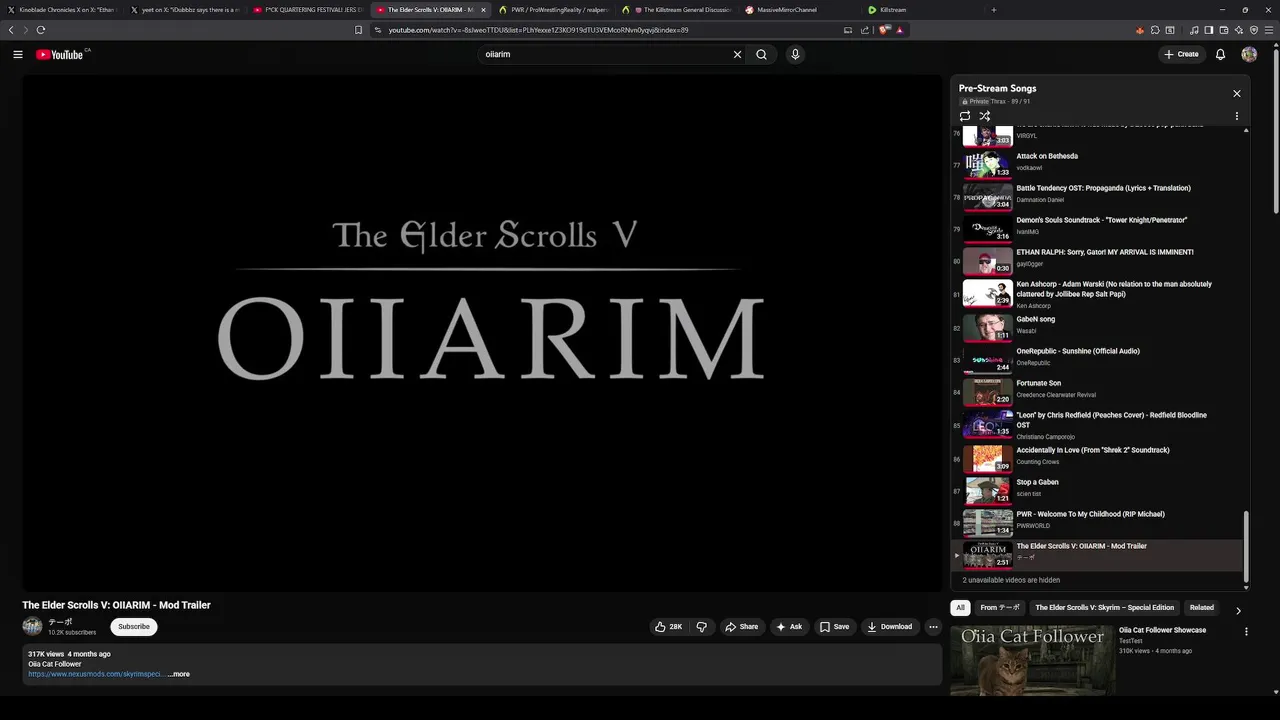Screen dimensions: 1280x720
Task: Toggle playlist shuffle
Action: tap(985, 116)
